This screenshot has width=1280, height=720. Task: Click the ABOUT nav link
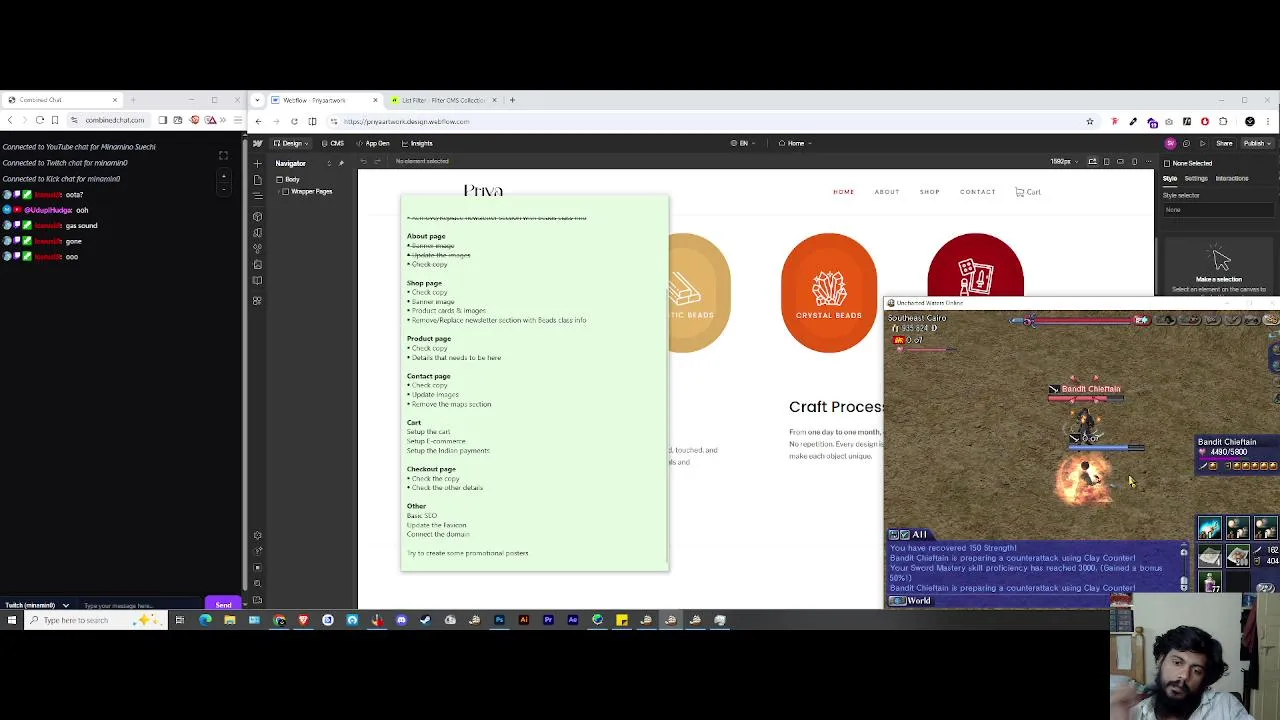[887, 192]
